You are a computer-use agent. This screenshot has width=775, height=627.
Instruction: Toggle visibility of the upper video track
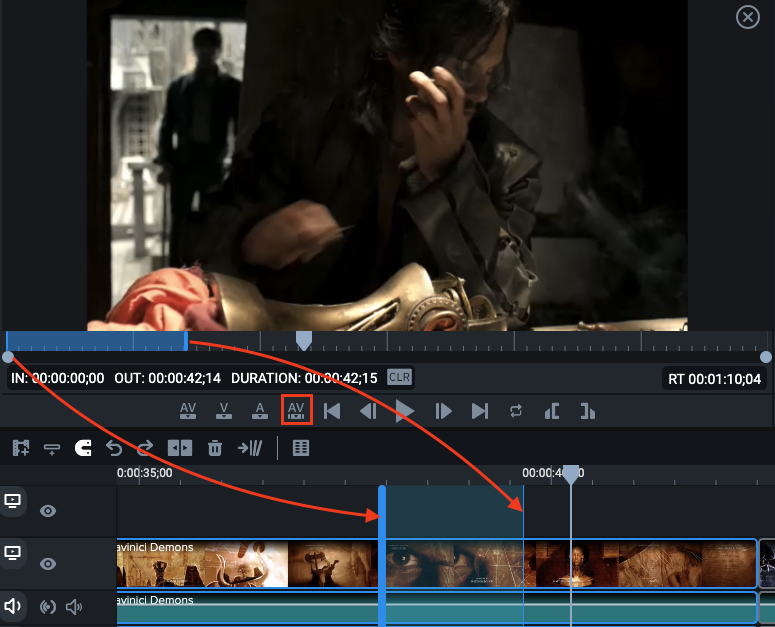point(48,511)
